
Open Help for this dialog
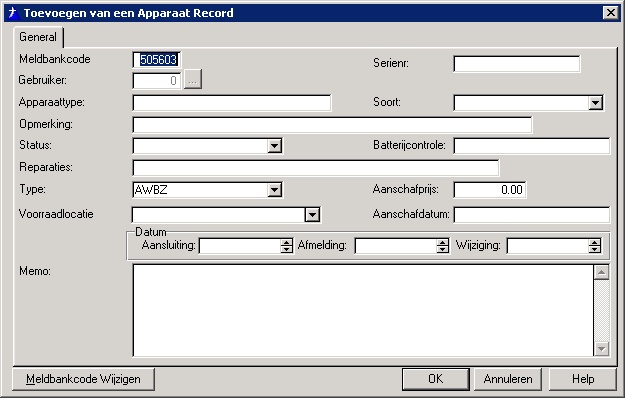[x=583, y=379]
